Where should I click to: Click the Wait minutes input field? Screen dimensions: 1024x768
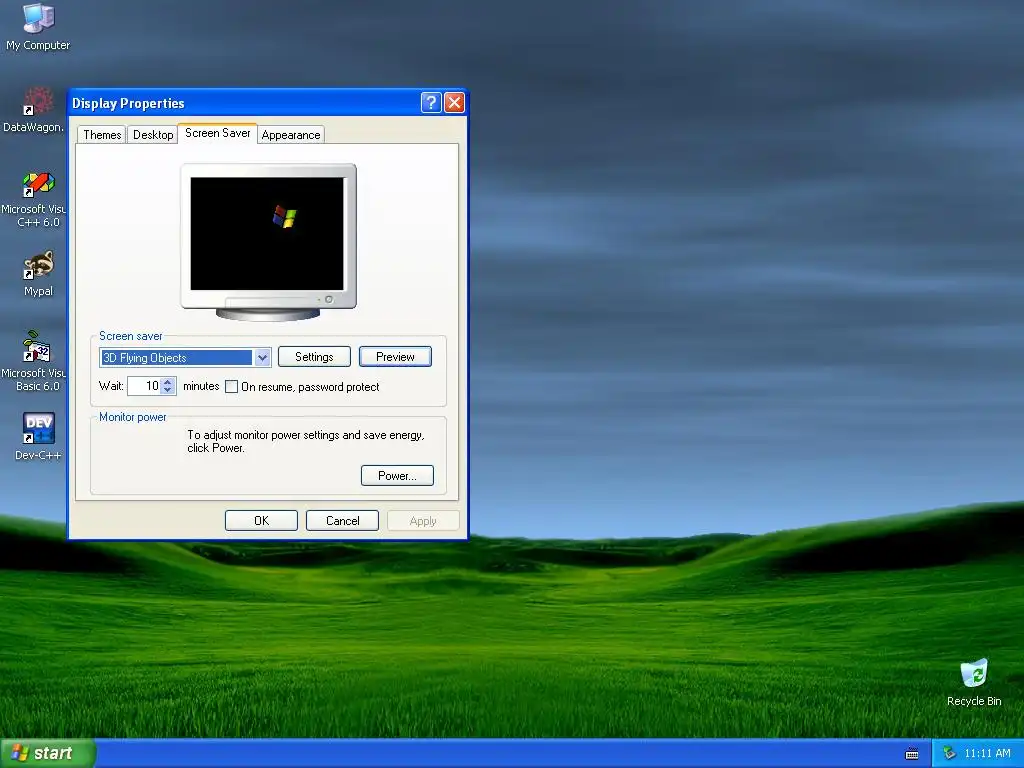(144, 386)
